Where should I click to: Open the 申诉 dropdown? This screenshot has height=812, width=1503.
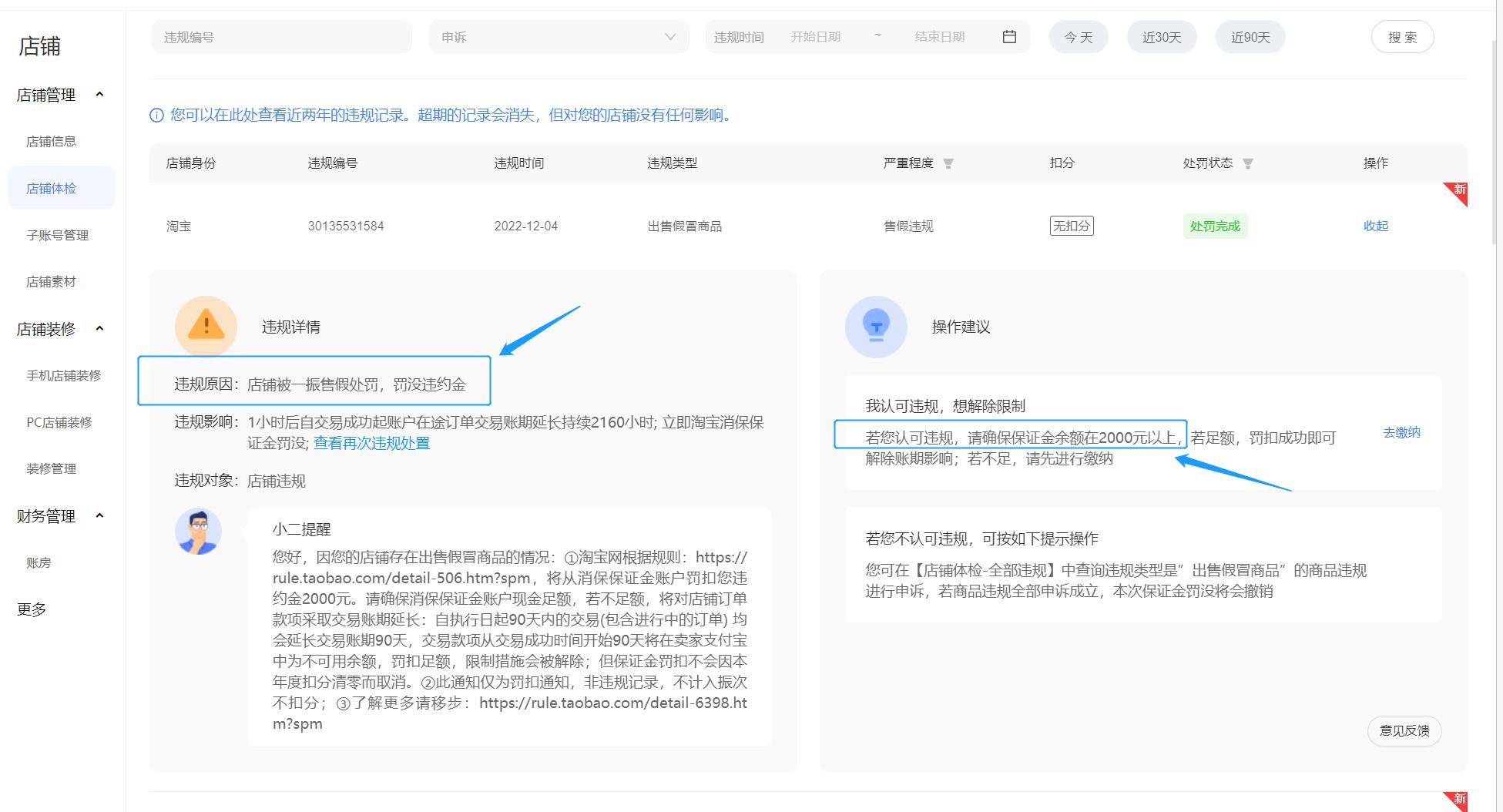pos(558,36)
